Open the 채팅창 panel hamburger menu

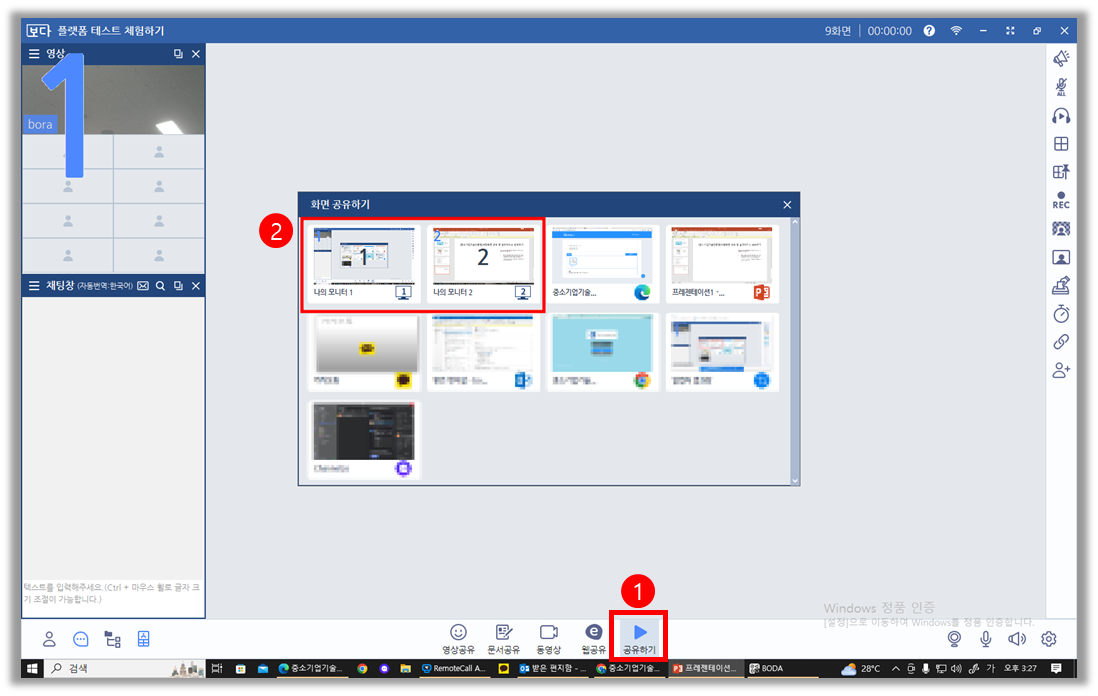[34, 286]
